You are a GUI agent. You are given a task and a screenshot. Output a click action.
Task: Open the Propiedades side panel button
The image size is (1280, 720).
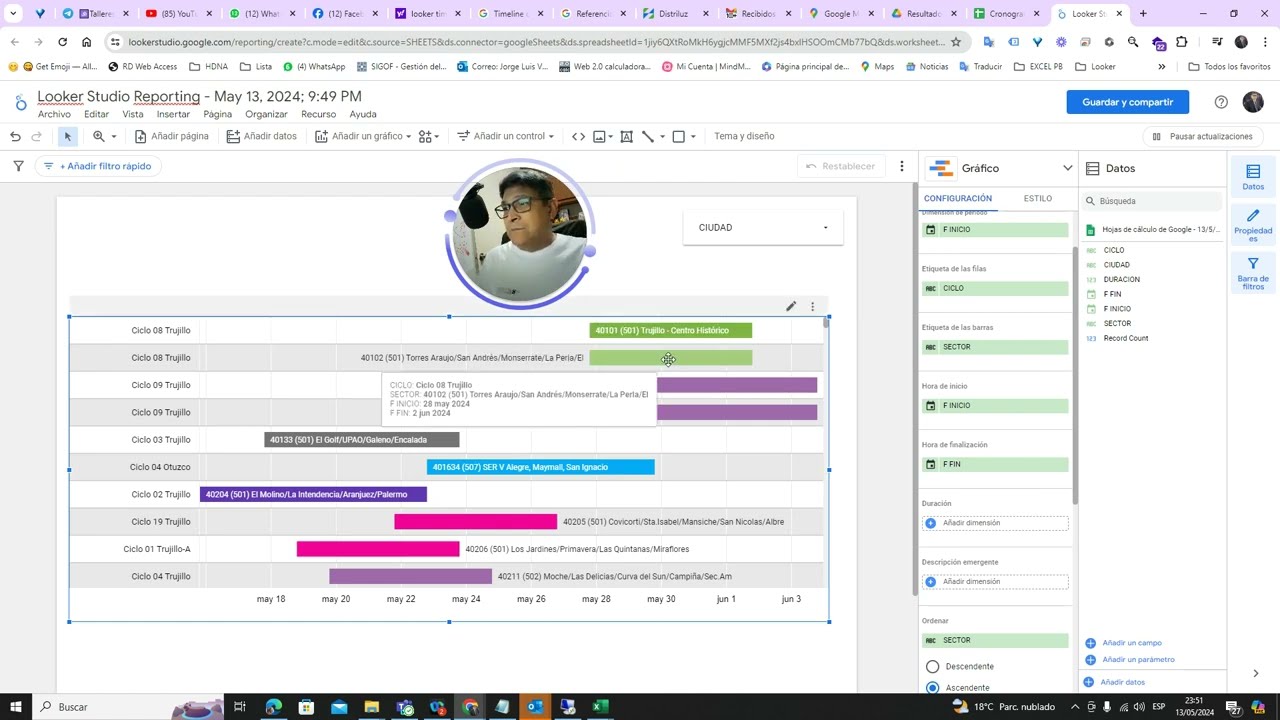[x=1253, y=225]
